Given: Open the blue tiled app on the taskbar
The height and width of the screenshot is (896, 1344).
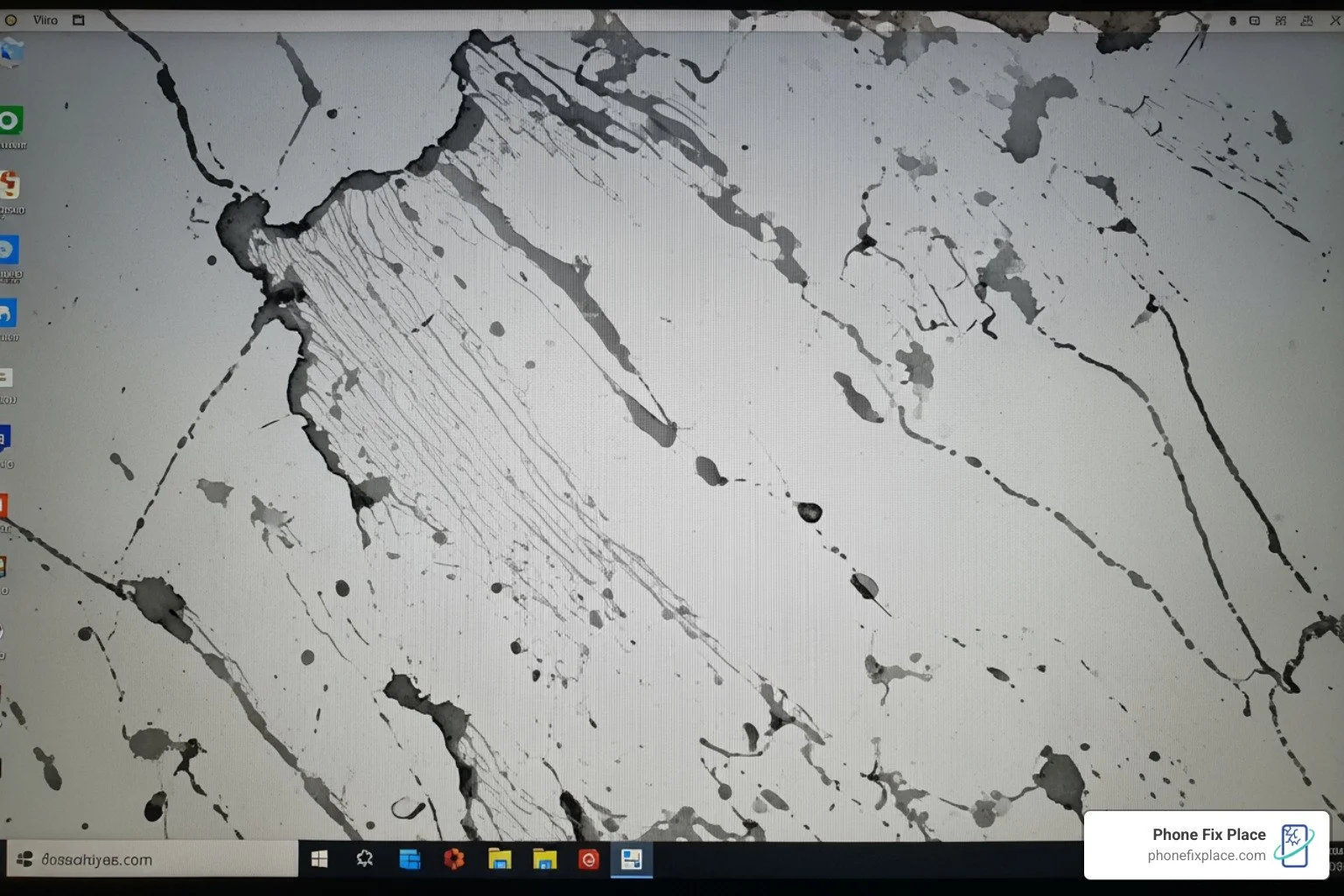Looking at the screenshot, I should [x=409, y=859].
